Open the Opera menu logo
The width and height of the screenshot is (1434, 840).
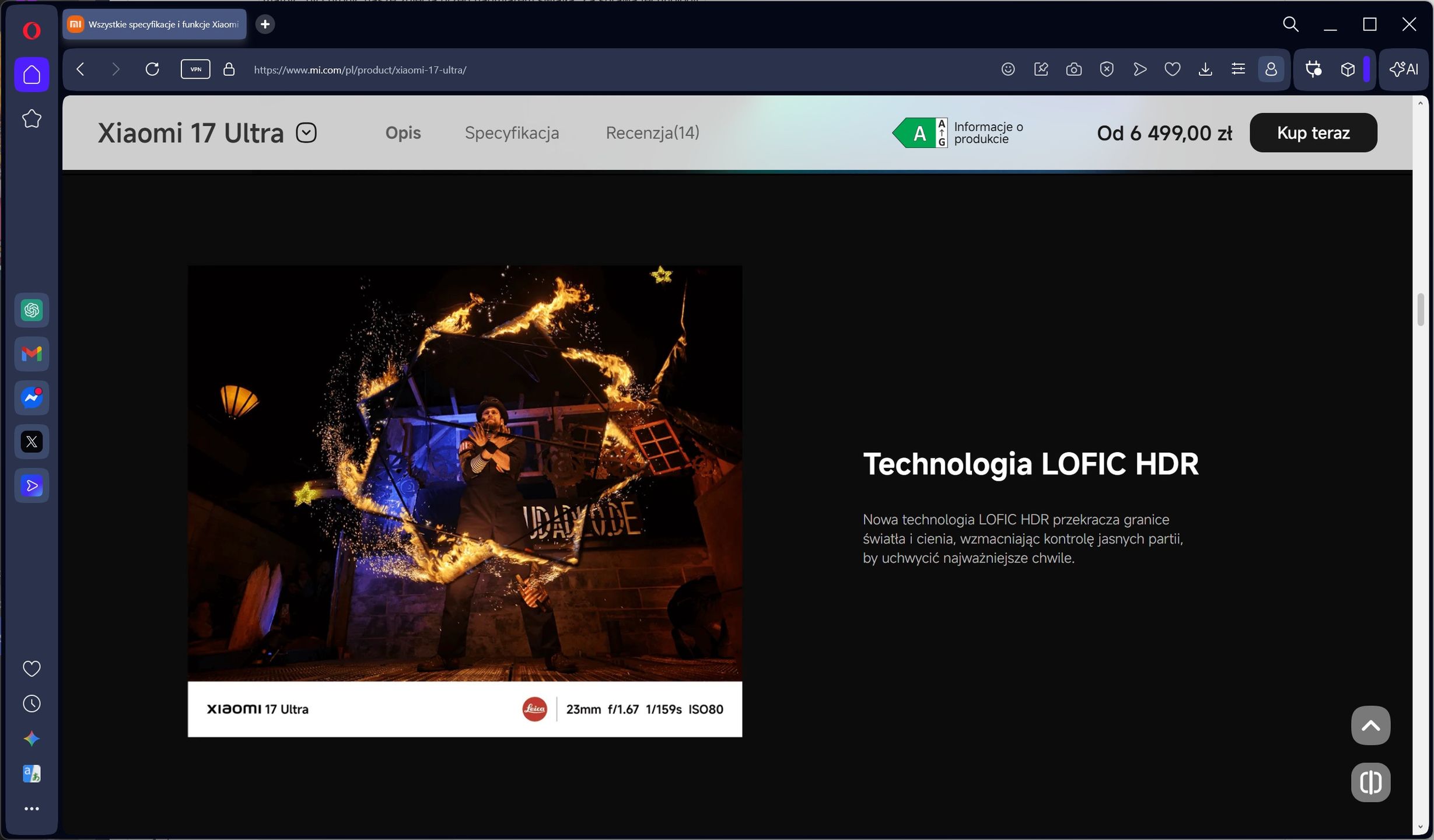click(x=32, y=30)
